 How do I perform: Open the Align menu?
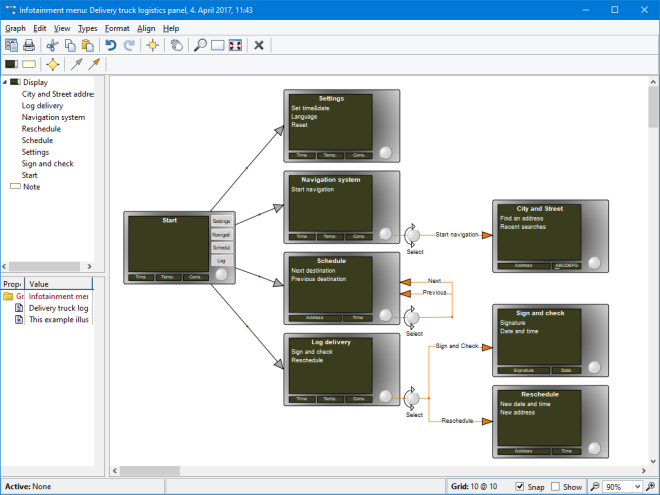(x=146, y=28)
